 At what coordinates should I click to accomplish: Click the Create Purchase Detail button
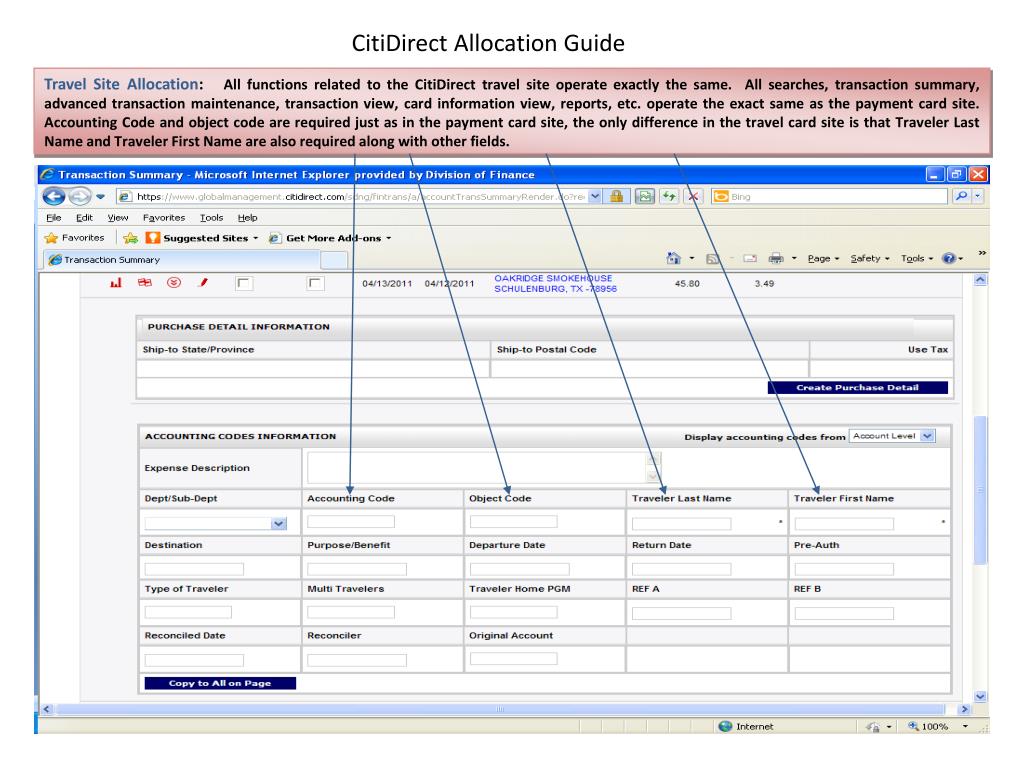(x=857, y=387)
